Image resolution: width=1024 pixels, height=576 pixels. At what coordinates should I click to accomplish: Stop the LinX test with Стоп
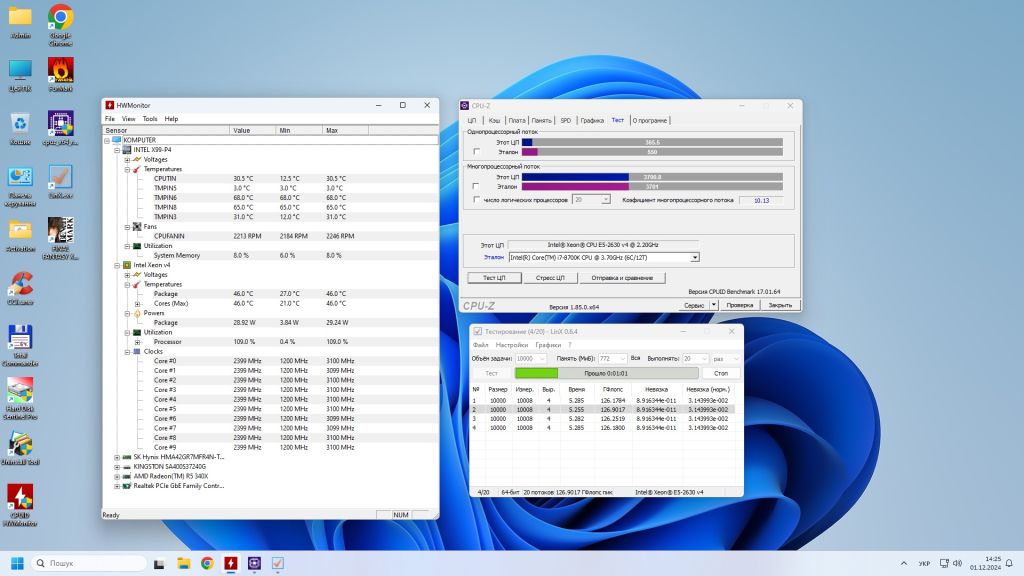pyautogui.click(x=721, y=374)
